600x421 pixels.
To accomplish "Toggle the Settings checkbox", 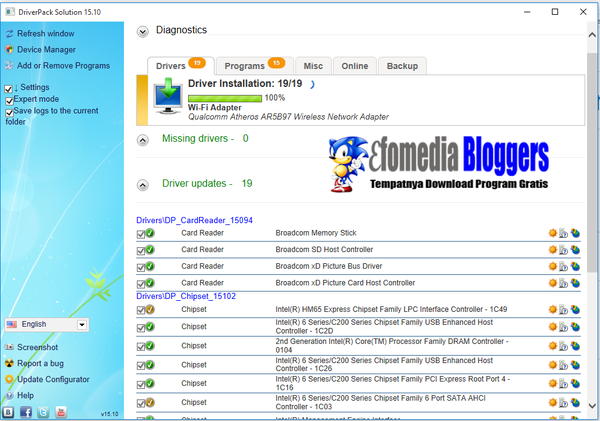I will (x=8, y=89).
